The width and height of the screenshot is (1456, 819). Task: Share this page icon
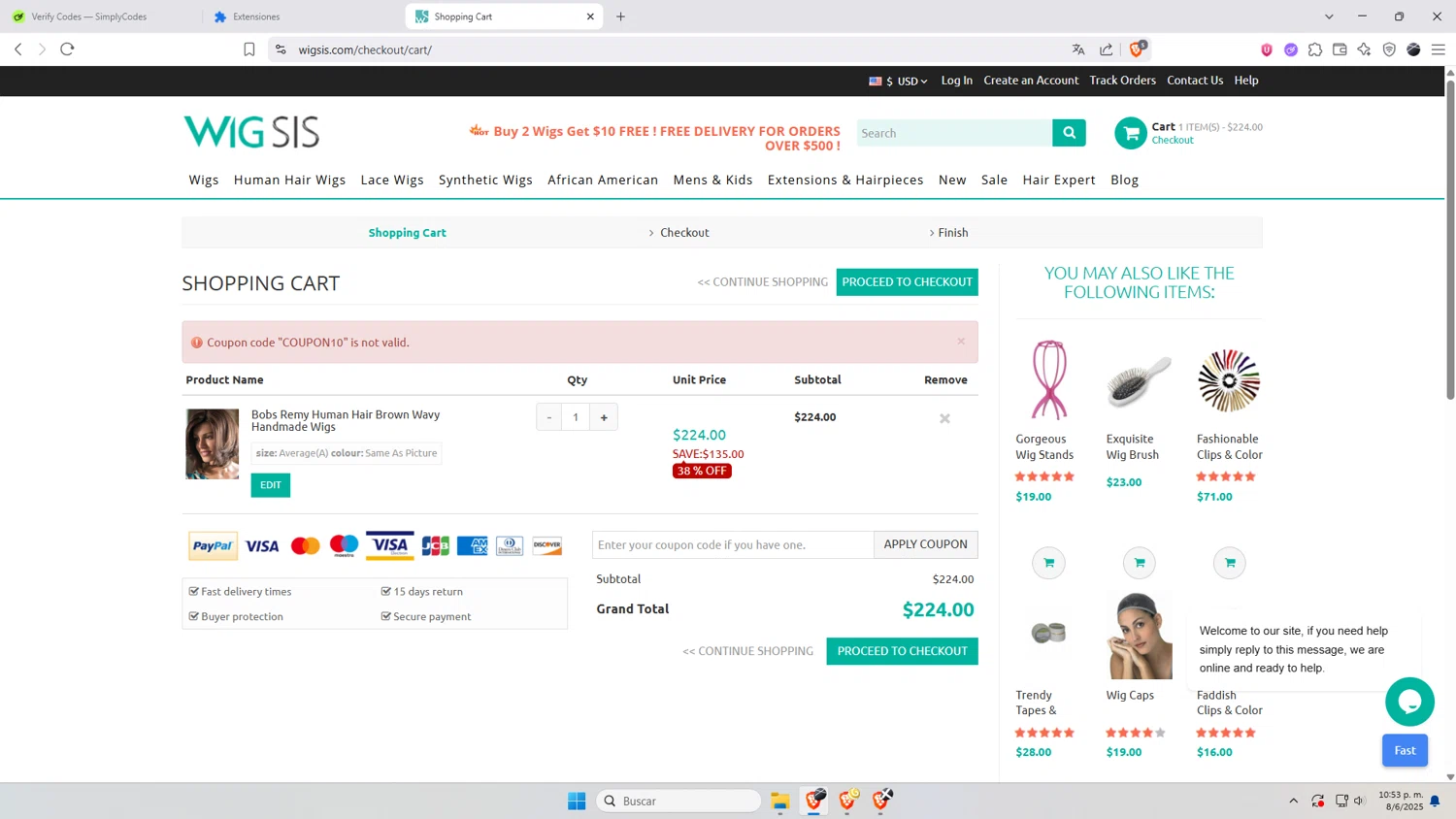1107,49
